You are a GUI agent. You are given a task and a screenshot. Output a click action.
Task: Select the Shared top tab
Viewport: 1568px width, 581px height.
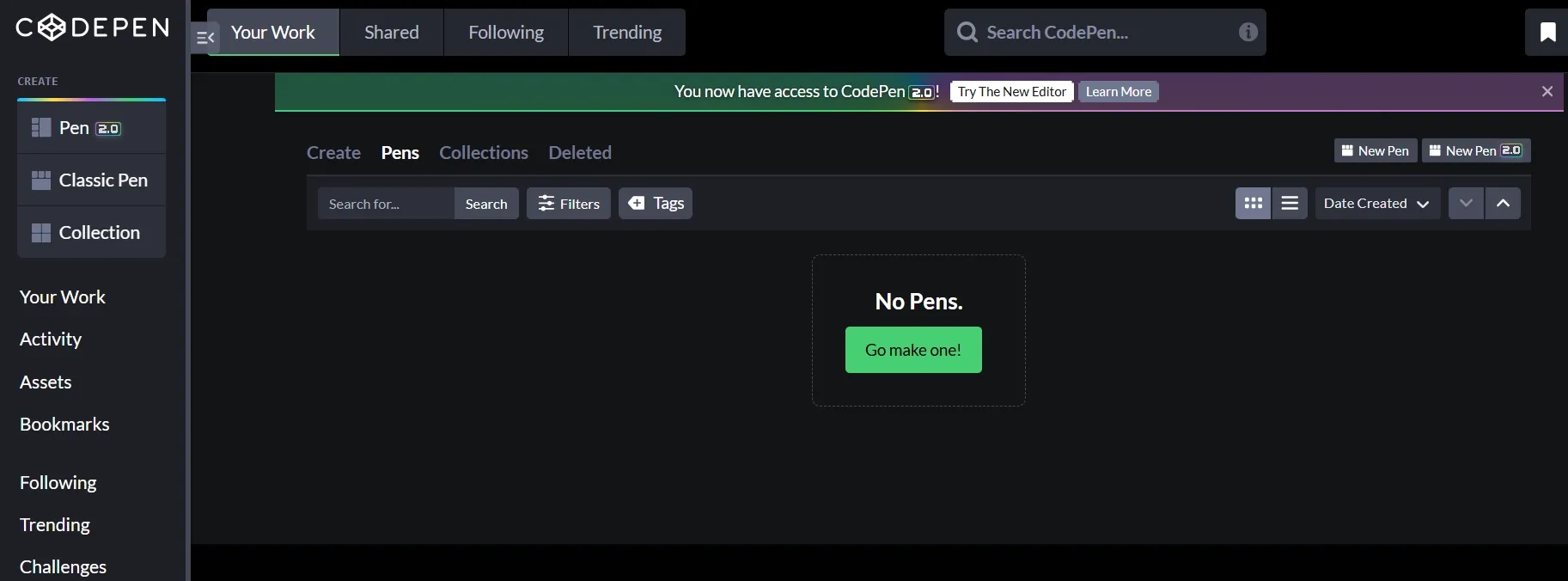point(392,33)
